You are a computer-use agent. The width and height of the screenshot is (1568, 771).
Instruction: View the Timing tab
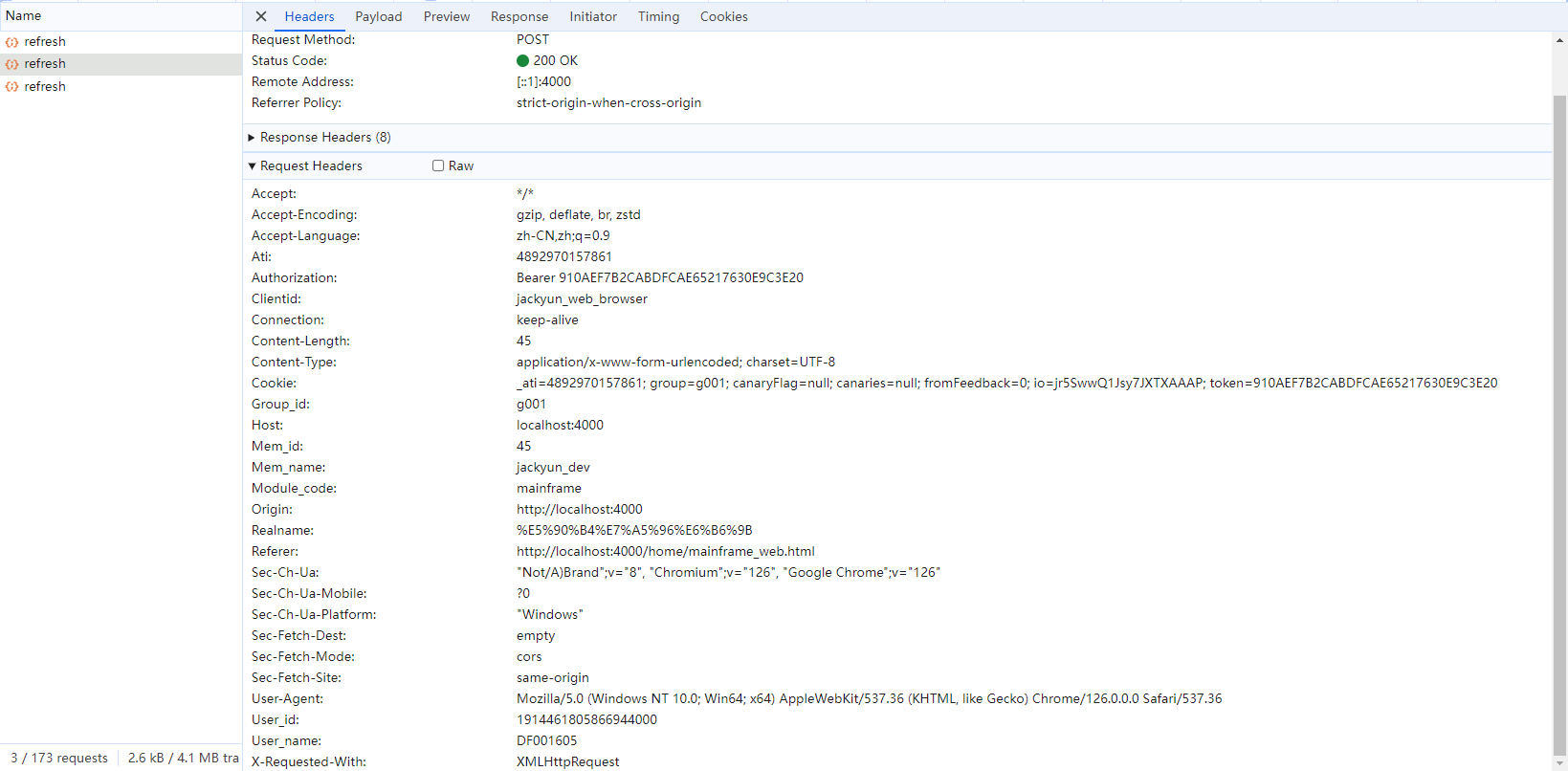coord(659,16)
